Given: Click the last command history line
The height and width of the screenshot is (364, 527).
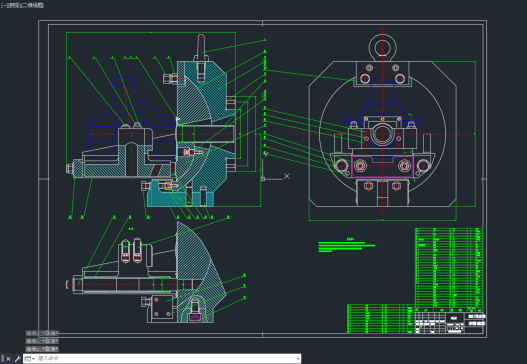Looking at the screenshot, I should [42, 349].
